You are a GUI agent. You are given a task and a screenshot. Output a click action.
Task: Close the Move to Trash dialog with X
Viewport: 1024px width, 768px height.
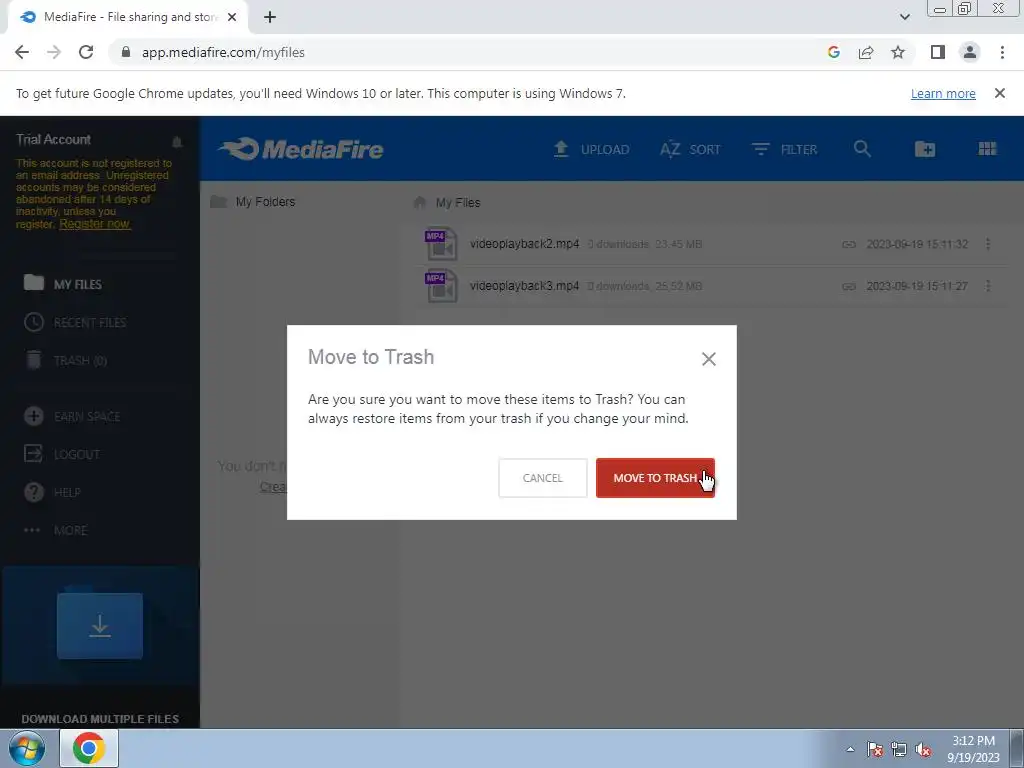[709, 359]
